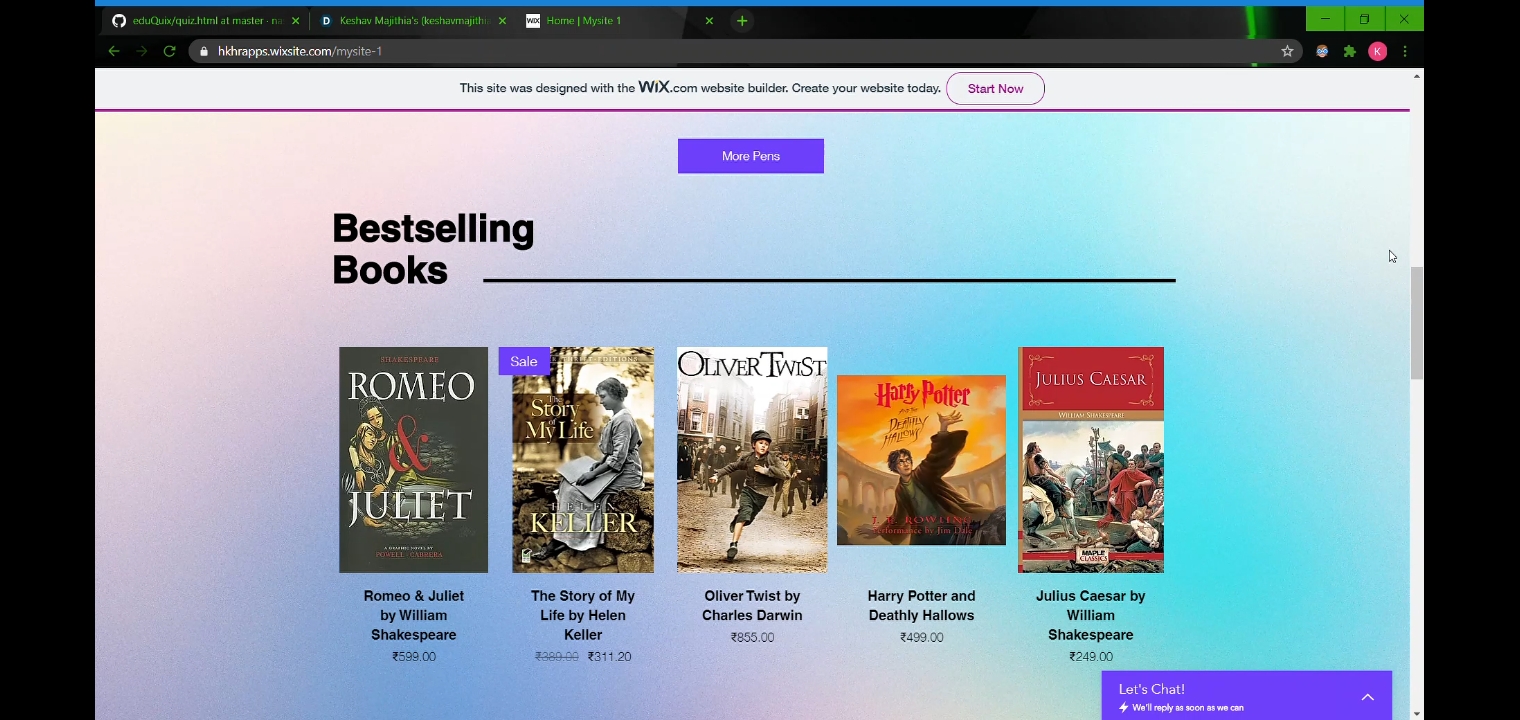Screen dimensions: 1520x720
Task: Click the browser forward arrow
Action: point(142,51)
